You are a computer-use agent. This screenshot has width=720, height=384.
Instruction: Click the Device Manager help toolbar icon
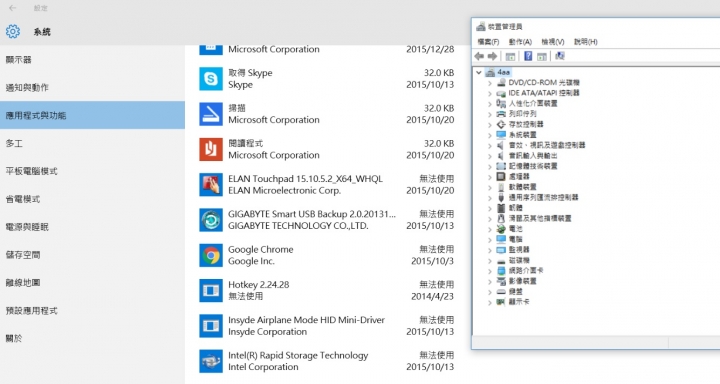coord(528,56)
